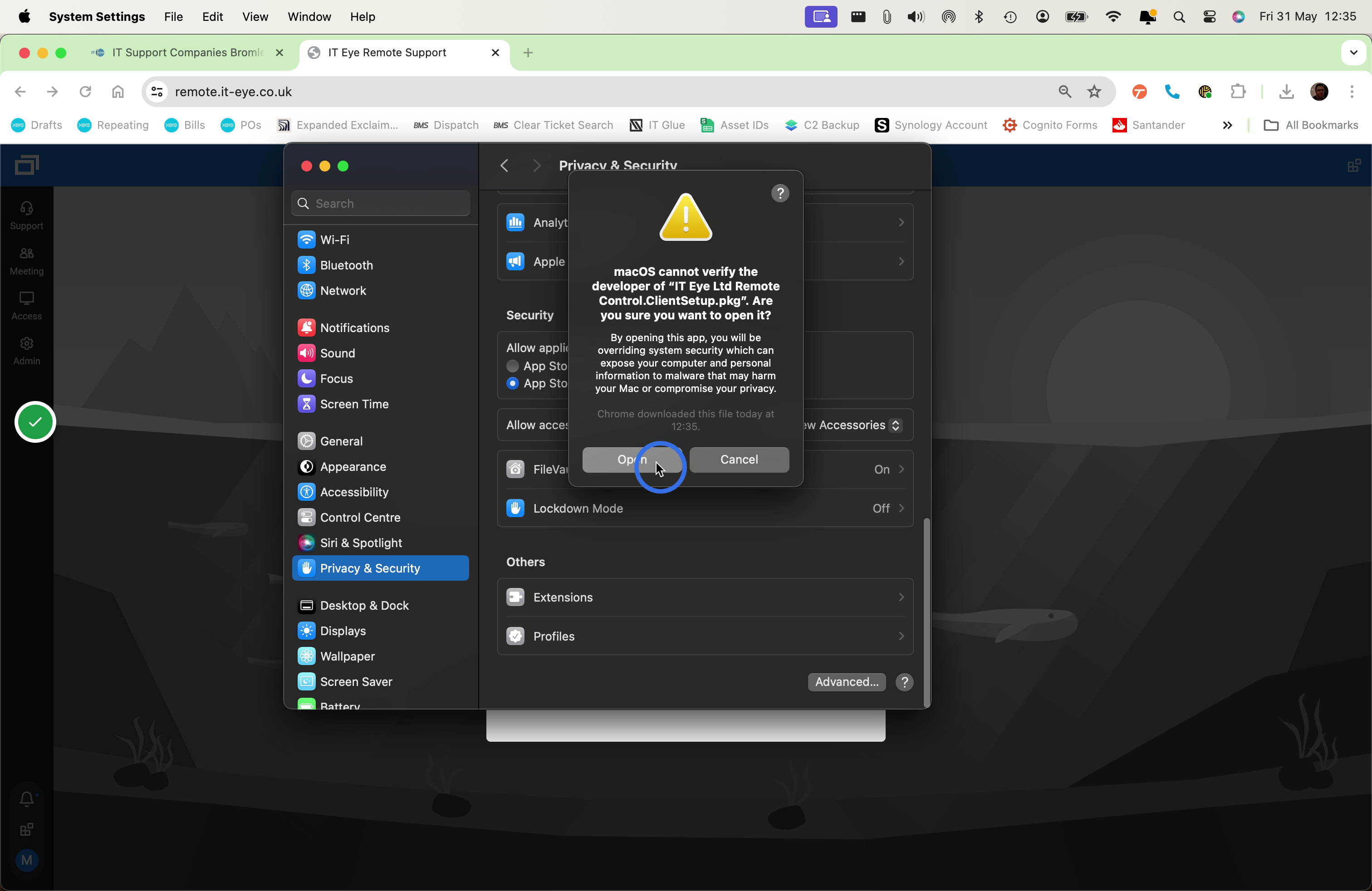Open Notifications settings
1372x891 pixels.
tap(381, 328)
